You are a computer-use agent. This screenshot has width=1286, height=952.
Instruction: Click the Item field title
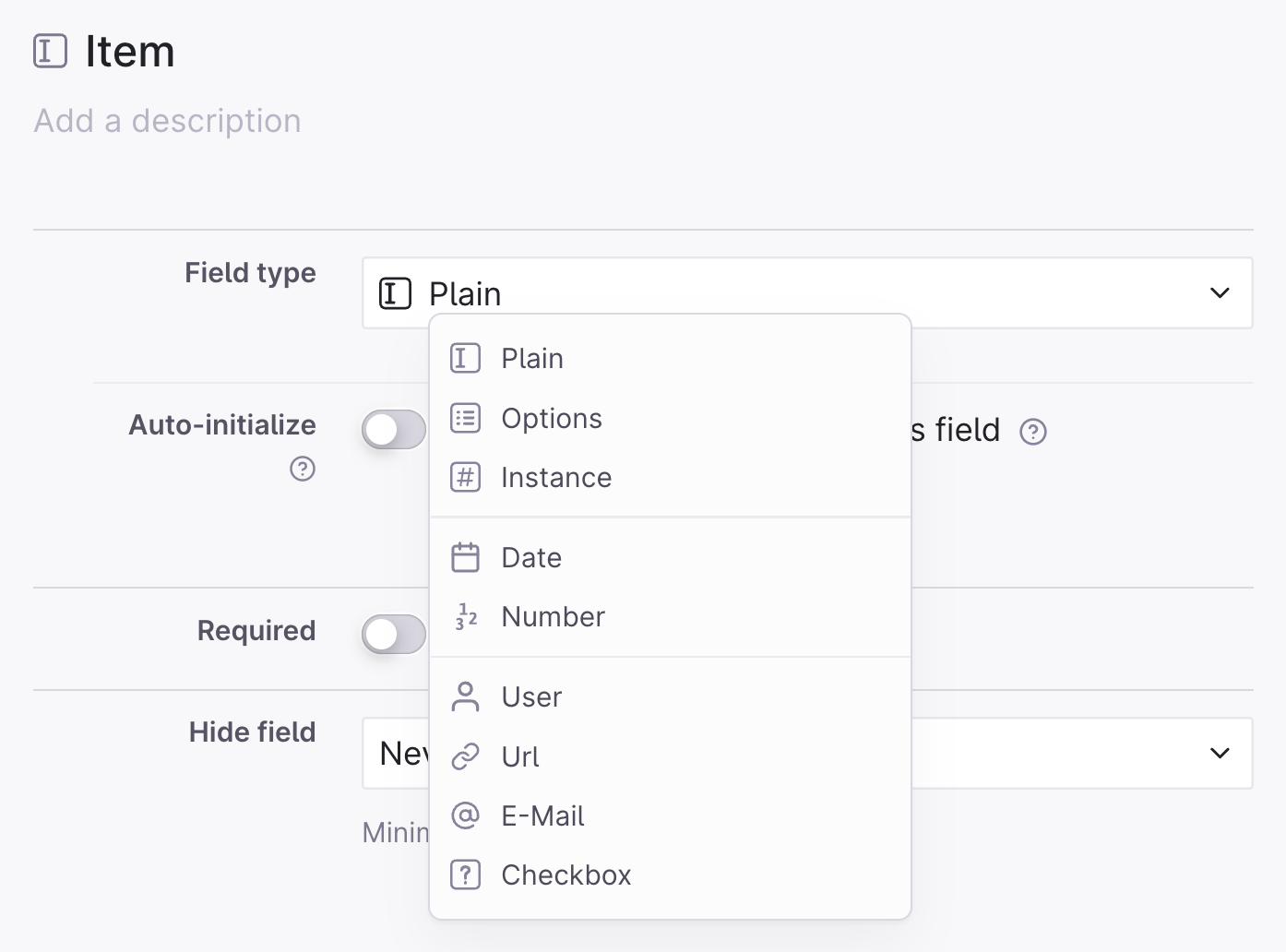pyautogui.click(x=130, y=51)
